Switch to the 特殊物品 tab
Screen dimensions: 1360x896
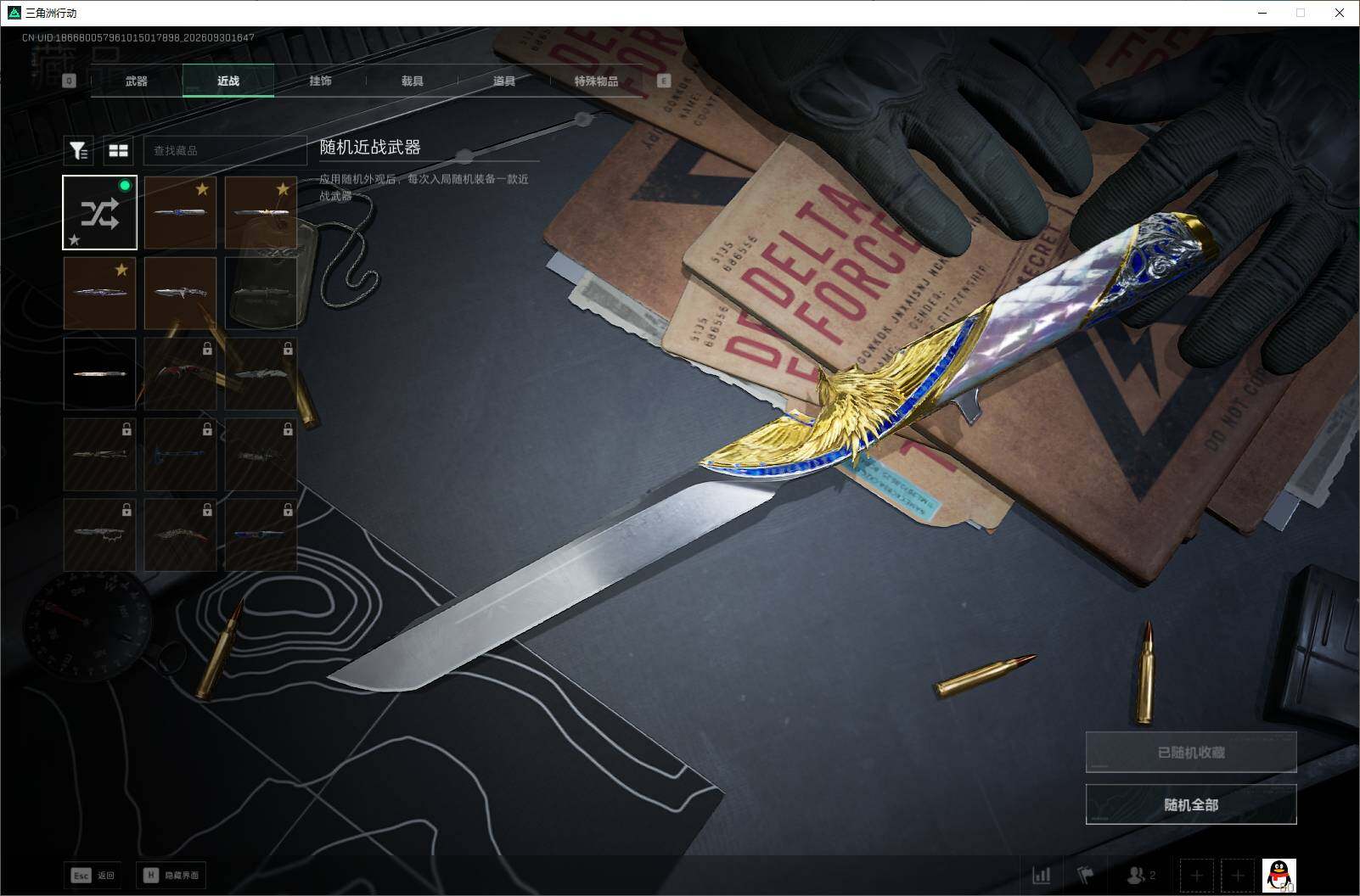pos(596,81)
